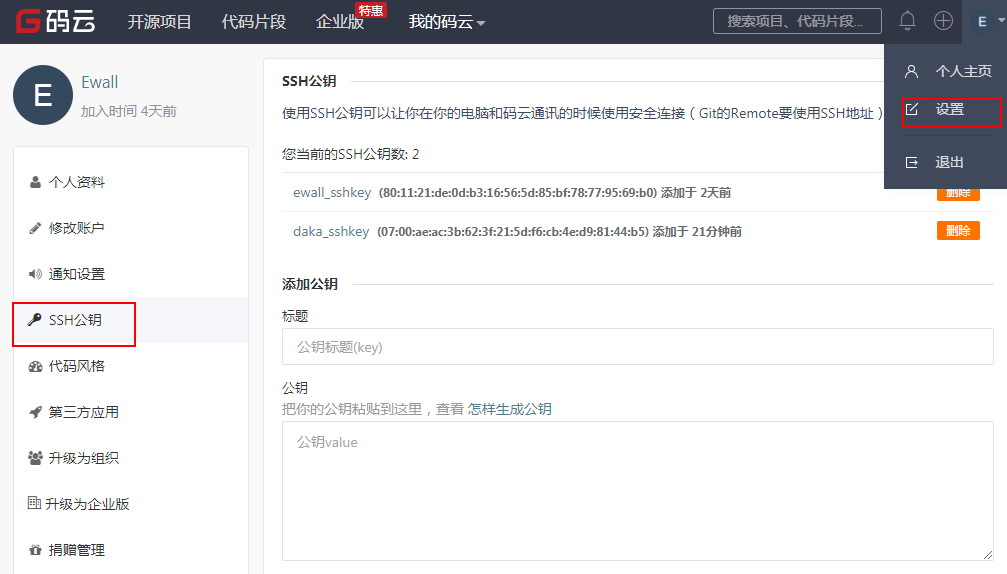Click the palette icon next to 代码风格
The image size is (1007, 574).
[35, 367]
